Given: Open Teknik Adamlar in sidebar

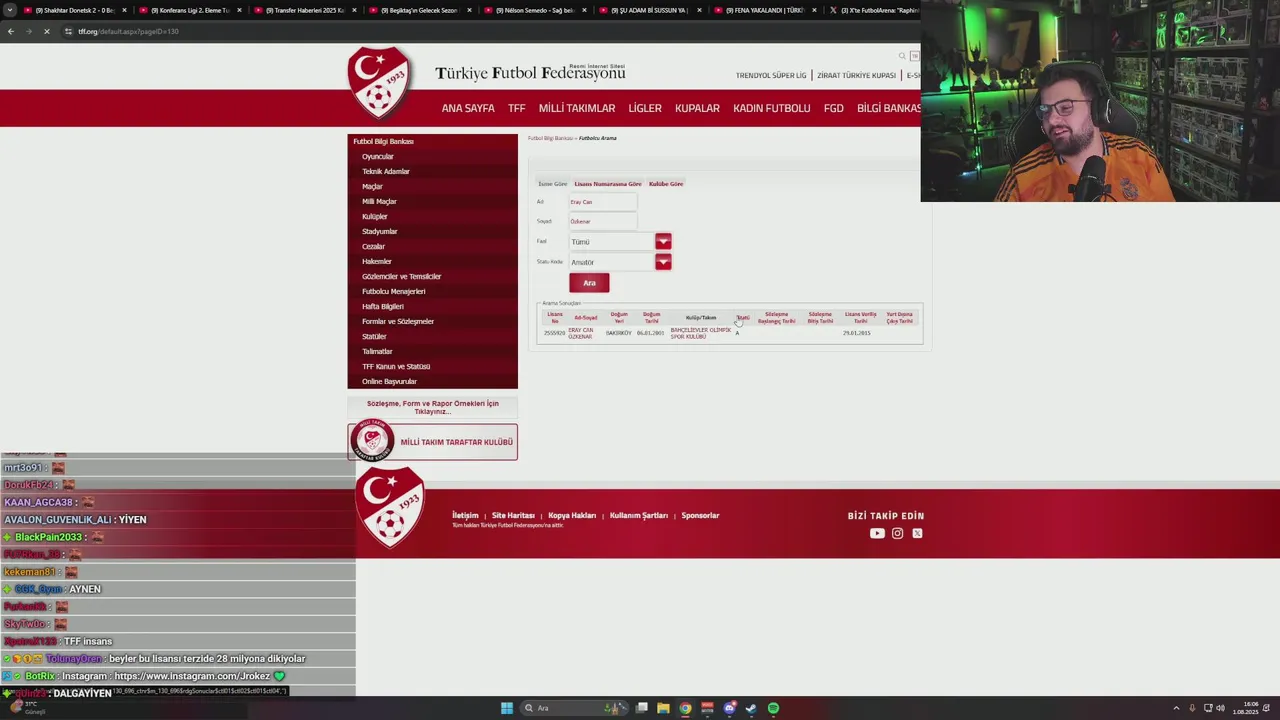Looking at the screenshot, I should pyautogui.click(x=386, y=171).
